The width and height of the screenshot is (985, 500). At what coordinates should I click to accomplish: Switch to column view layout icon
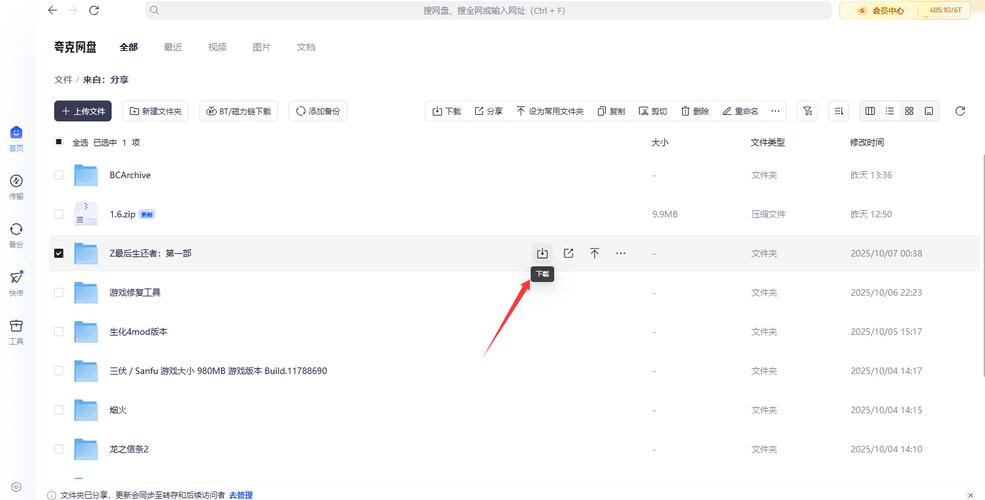870,111
